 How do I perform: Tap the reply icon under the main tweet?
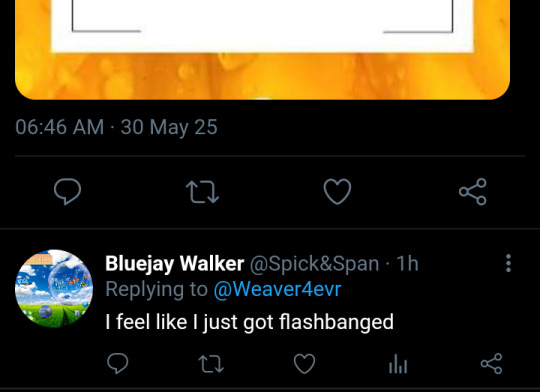pos(68,192)
